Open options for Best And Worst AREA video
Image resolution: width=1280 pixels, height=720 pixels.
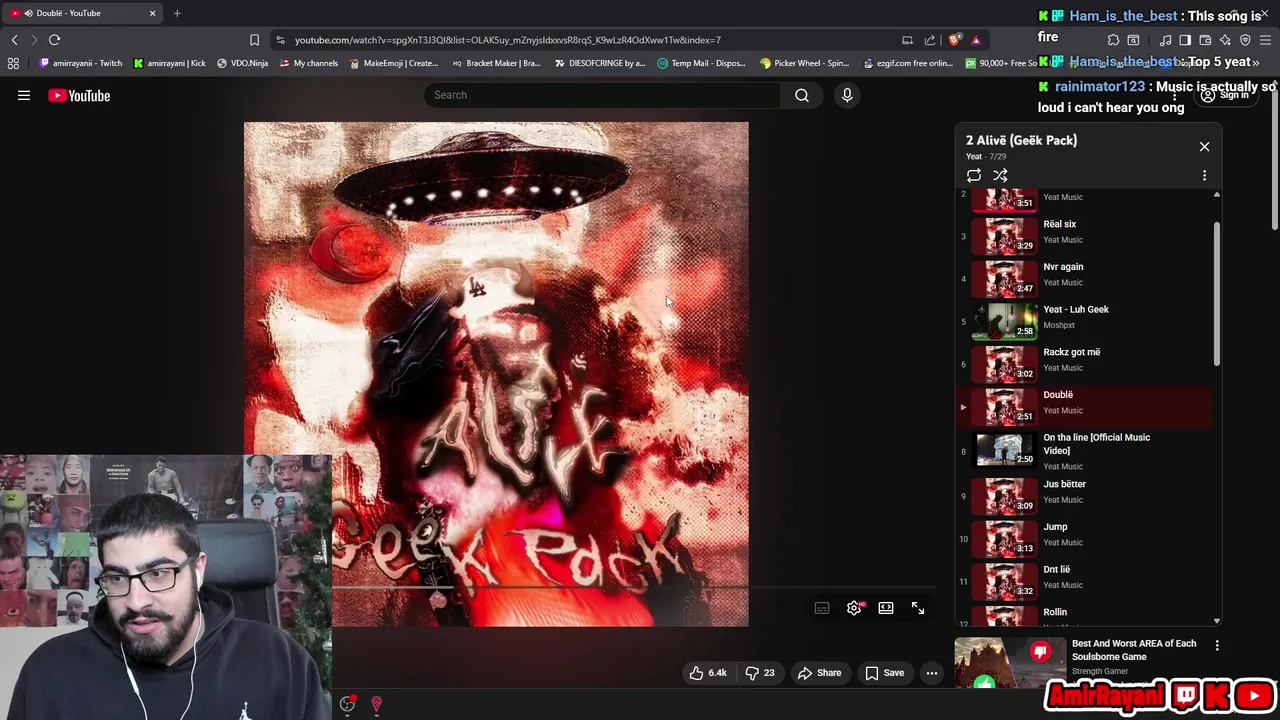(x=1217, y=646)
